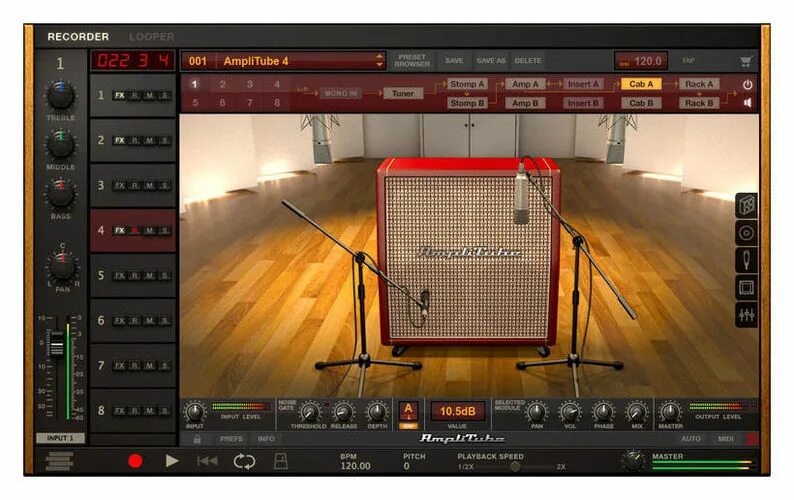Select the Stomp B module
This screenshot has height=500, width=794.
467,103
